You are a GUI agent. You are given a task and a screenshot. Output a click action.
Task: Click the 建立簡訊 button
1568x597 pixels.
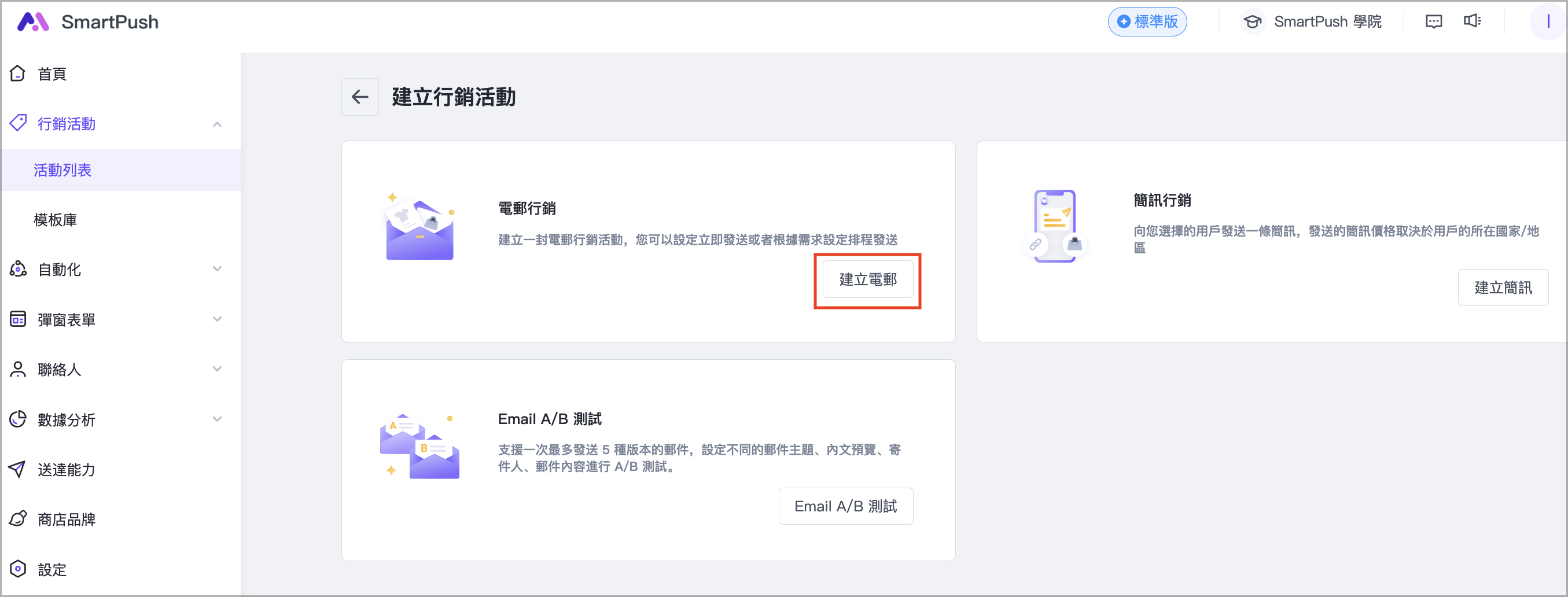tap(1502, 288)
